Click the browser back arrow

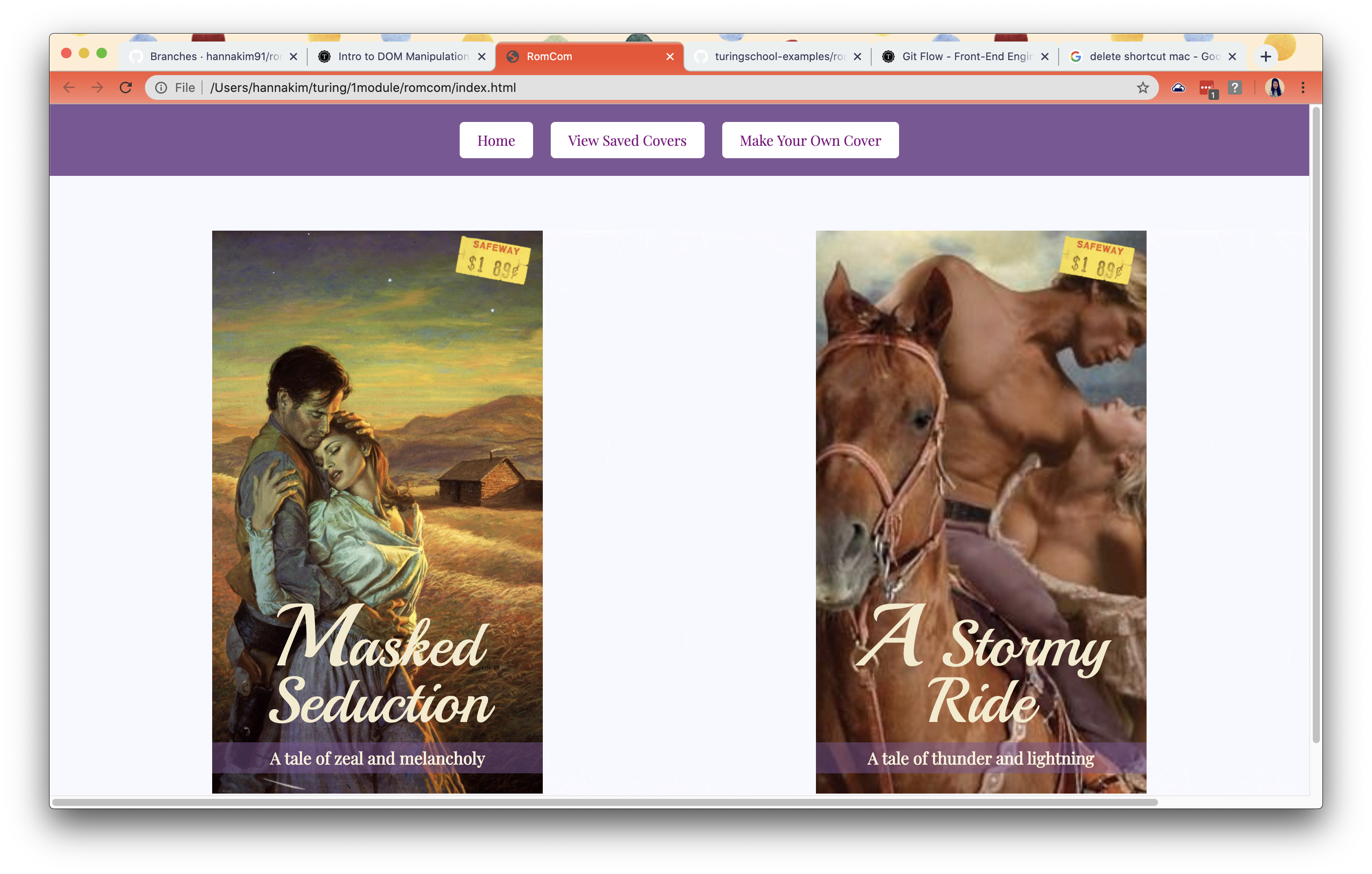tap(69, 87)
